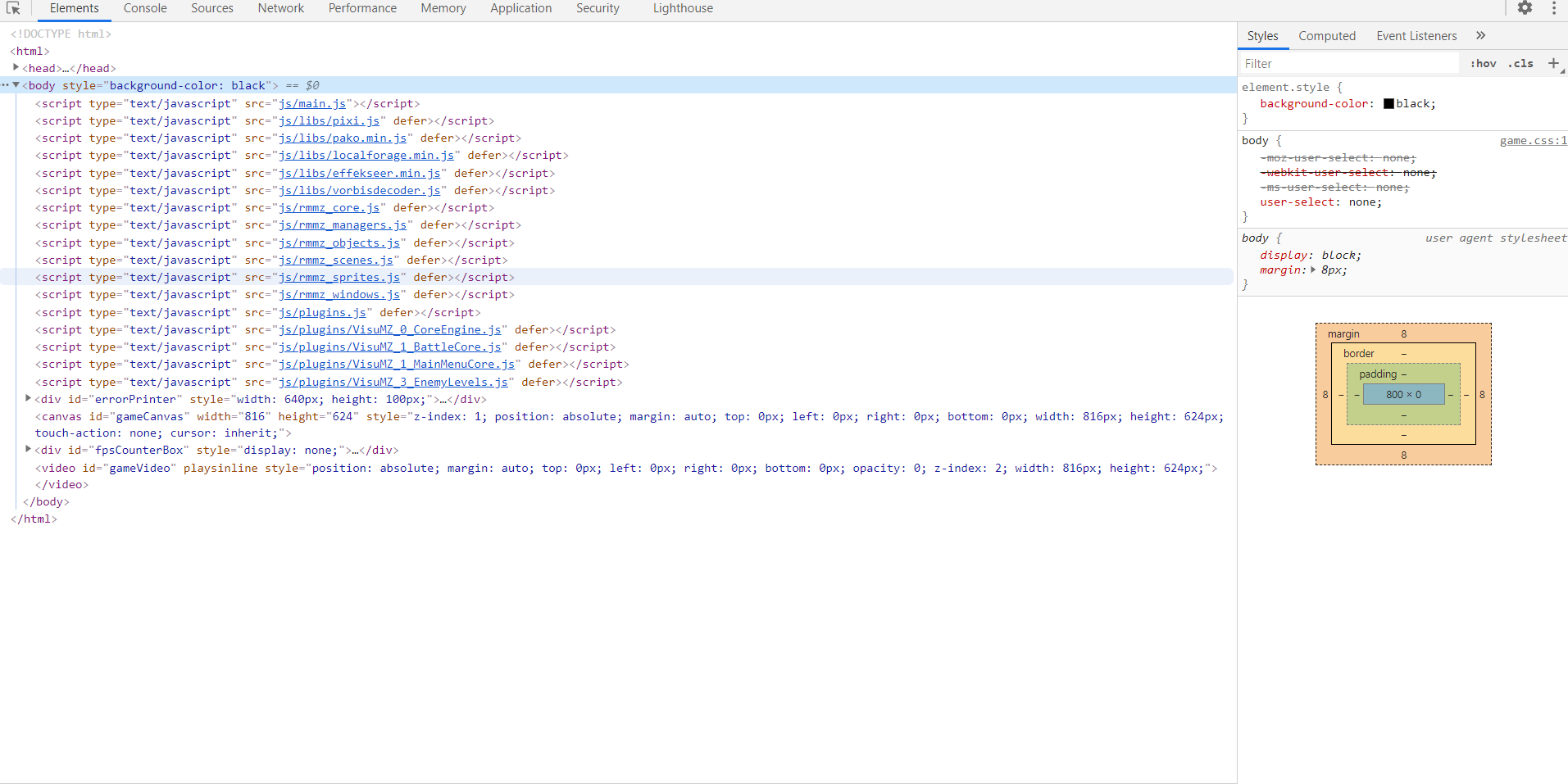Open the VisuMZ_0_CoreEngine.js plugin link
The height and width of the screenshot is (784, 1568).
[x=390, y=329]
